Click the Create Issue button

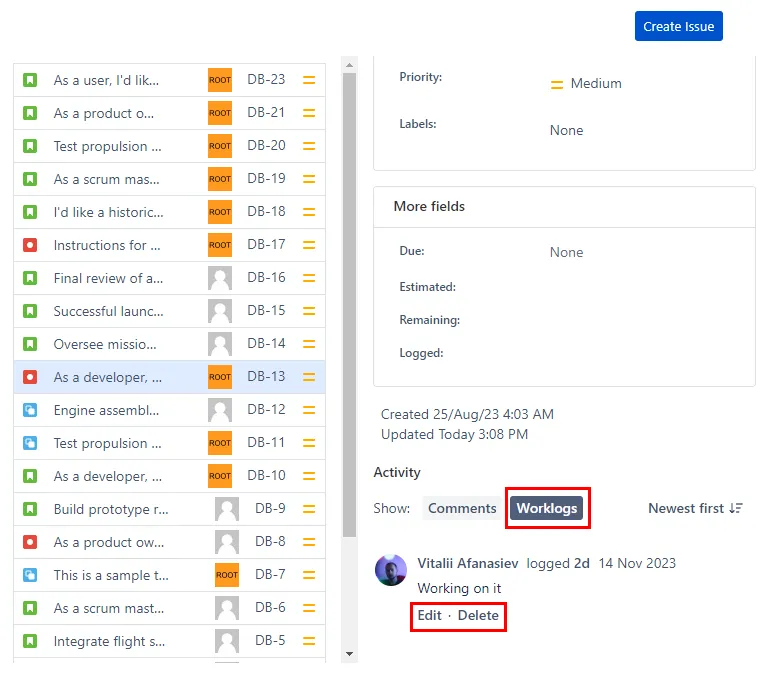678,26
